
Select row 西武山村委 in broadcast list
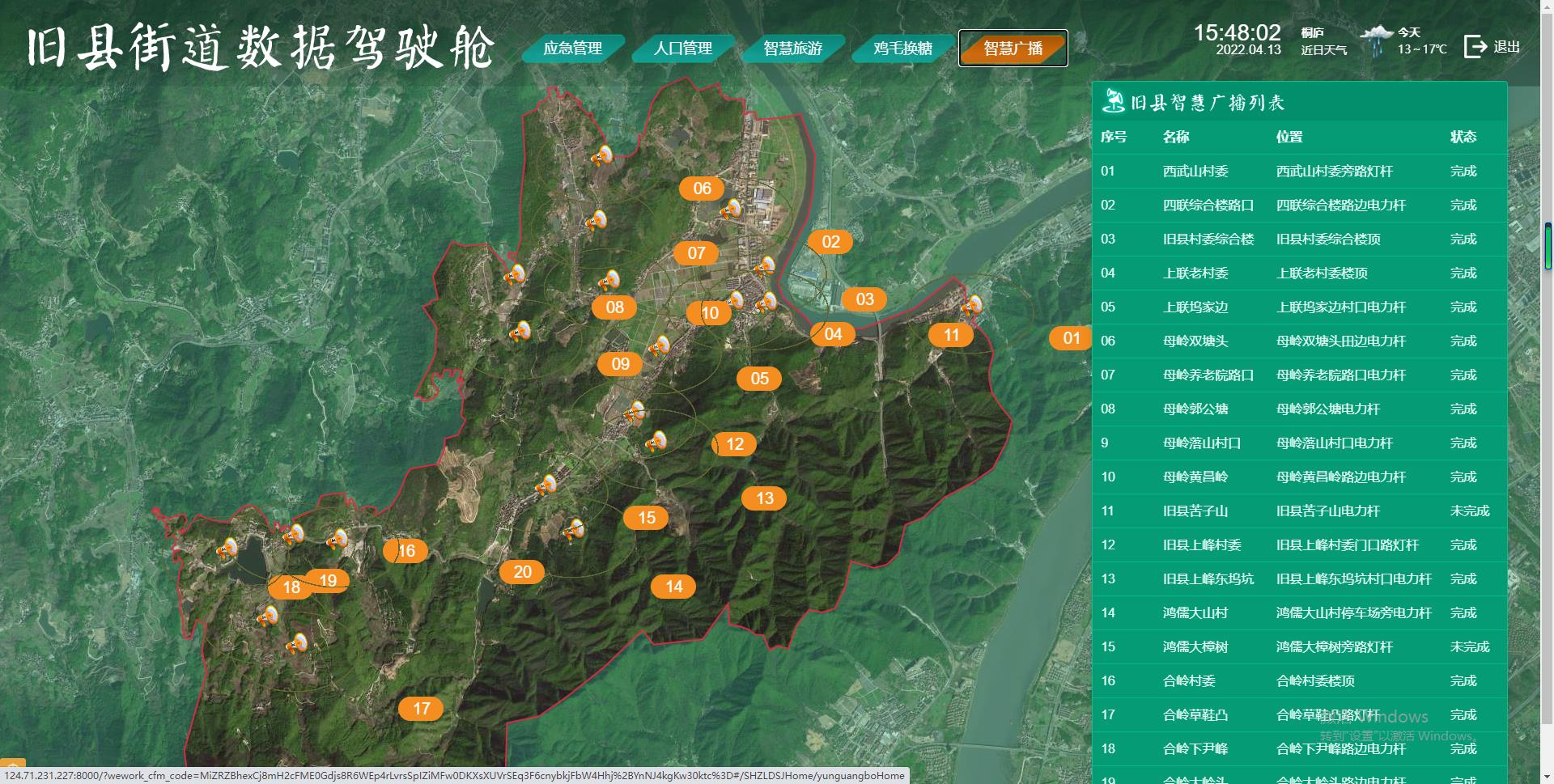(1299, 172)
